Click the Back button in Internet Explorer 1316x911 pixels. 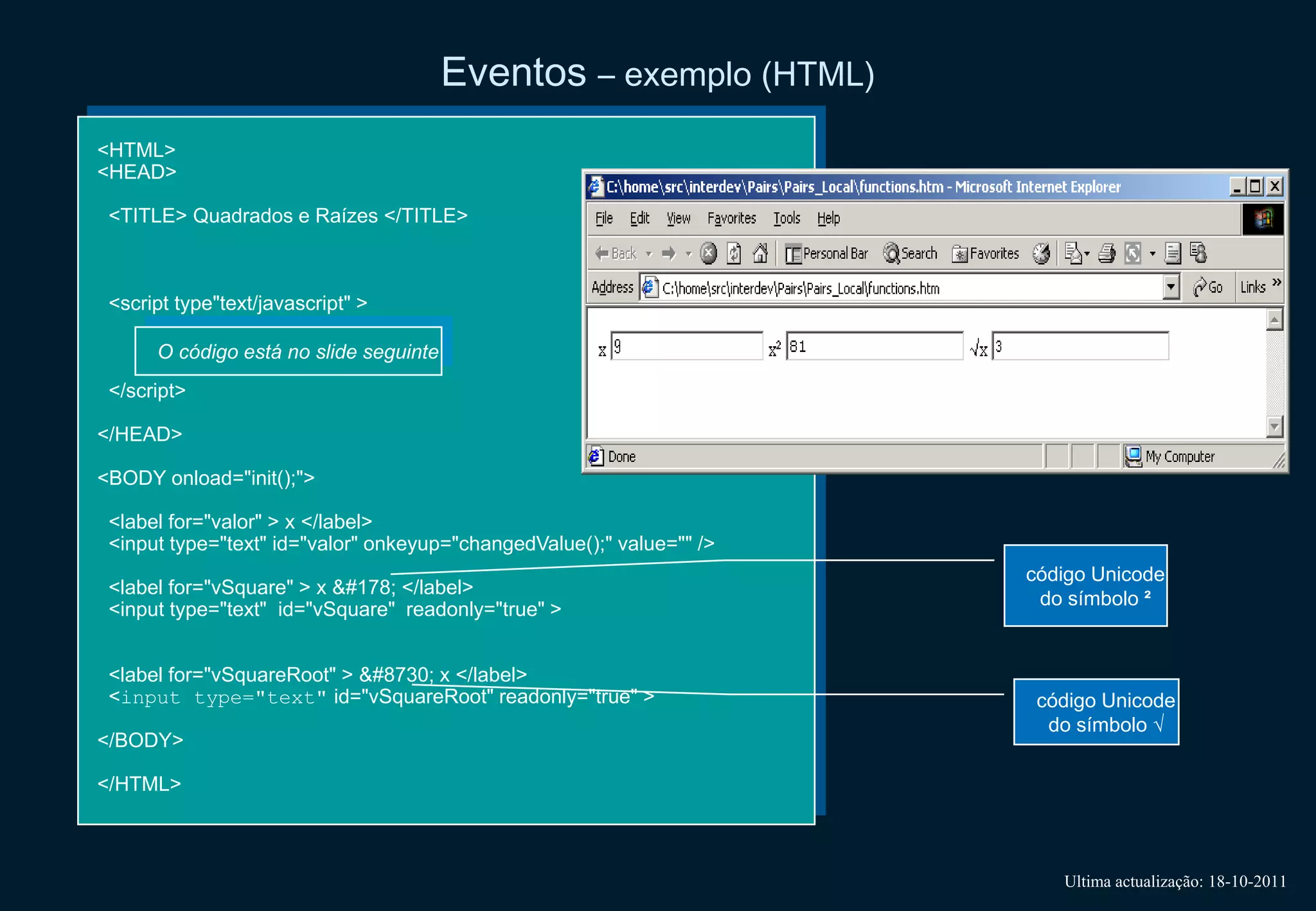616,254
